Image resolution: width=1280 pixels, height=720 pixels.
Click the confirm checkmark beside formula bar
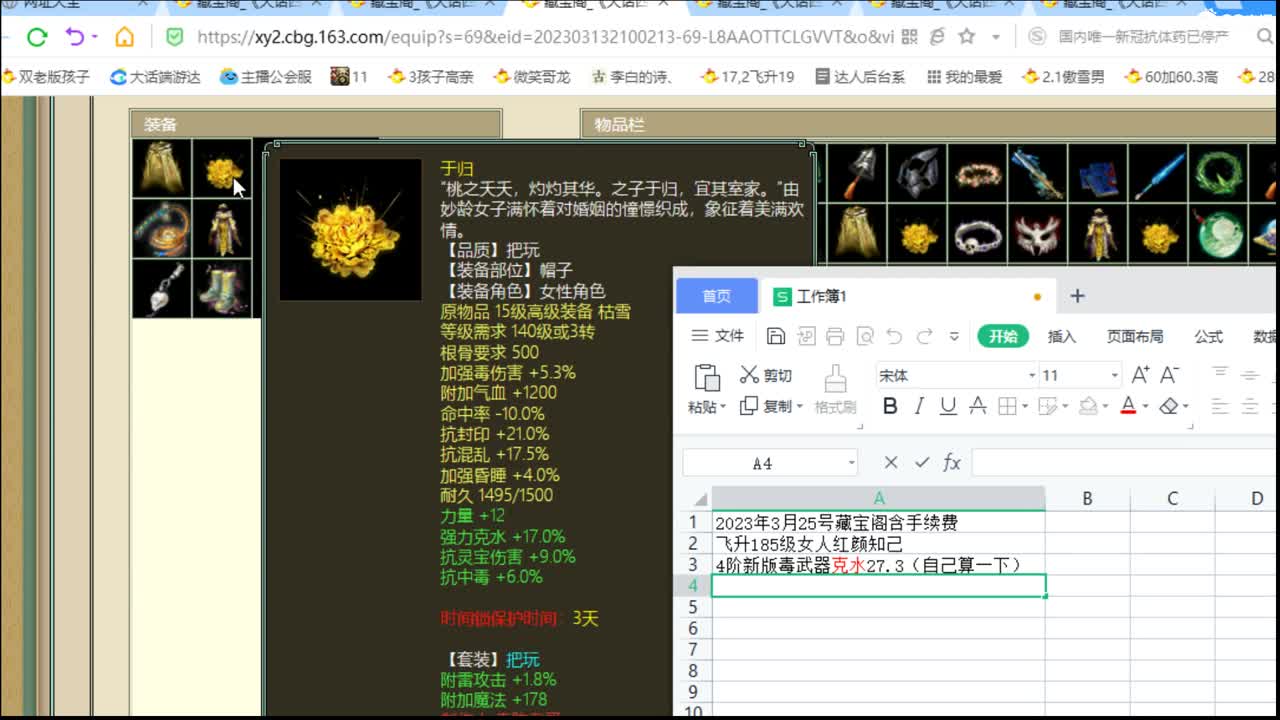(922, 462)
